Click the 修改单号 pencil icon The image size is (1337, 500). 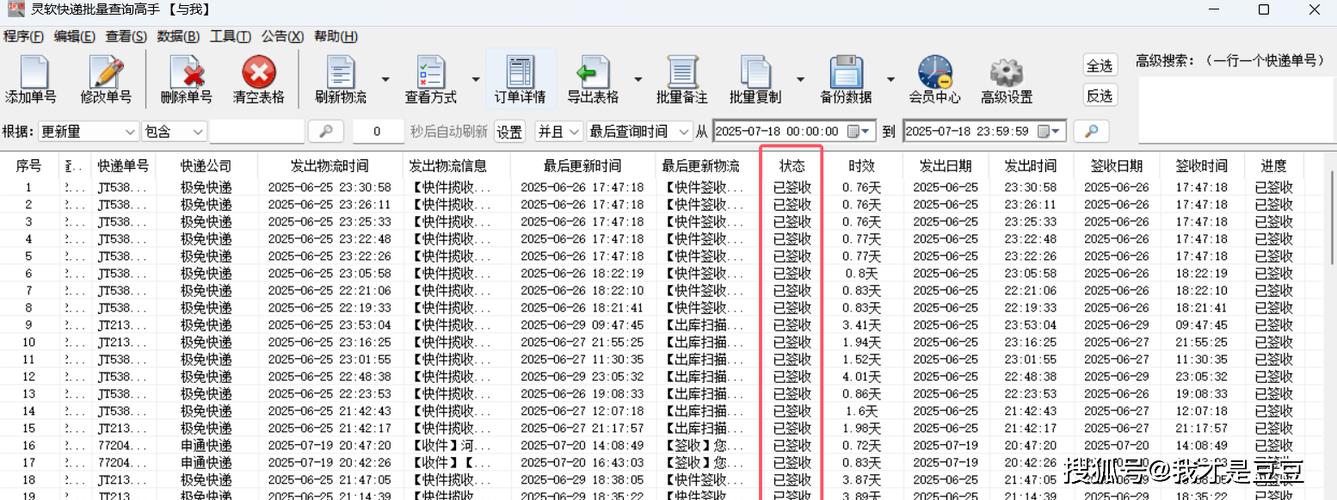[x=105, y=75]
